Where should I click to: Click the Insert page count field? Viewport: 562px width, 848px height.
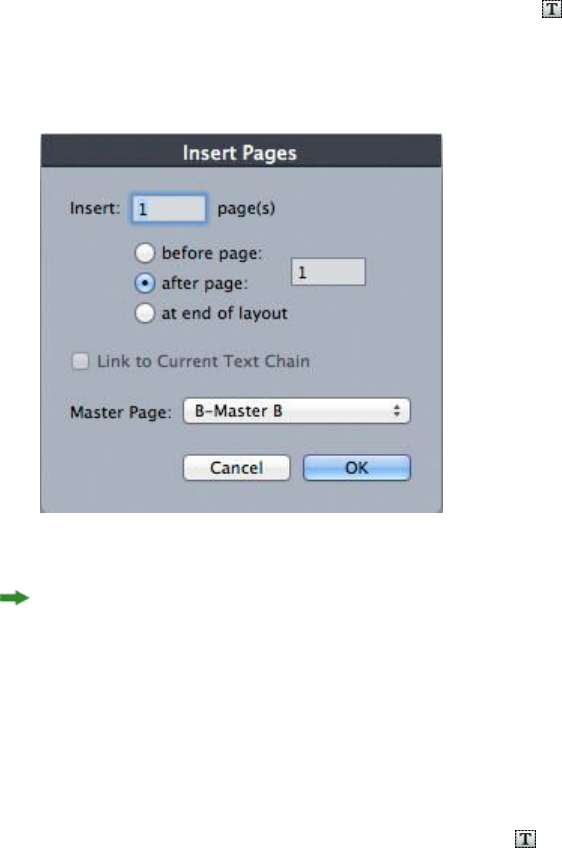coord(169,209)
